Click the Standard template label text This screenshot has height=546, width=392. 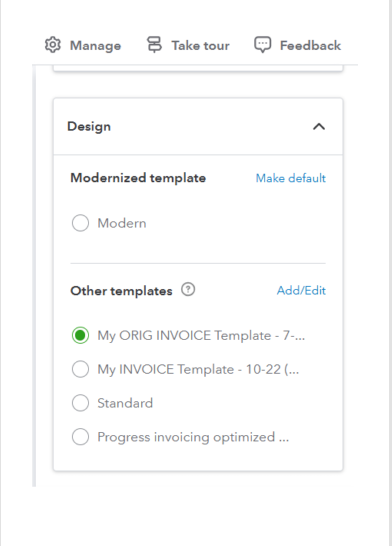(125, 403)
